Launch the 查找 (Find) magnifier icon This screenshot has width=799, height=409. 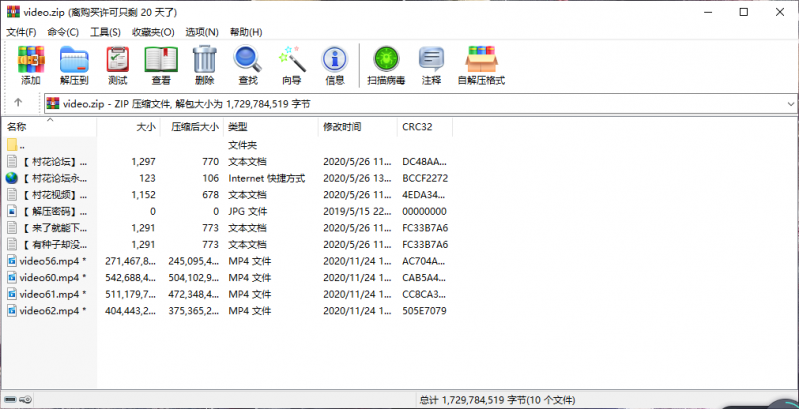coord(247,64)
